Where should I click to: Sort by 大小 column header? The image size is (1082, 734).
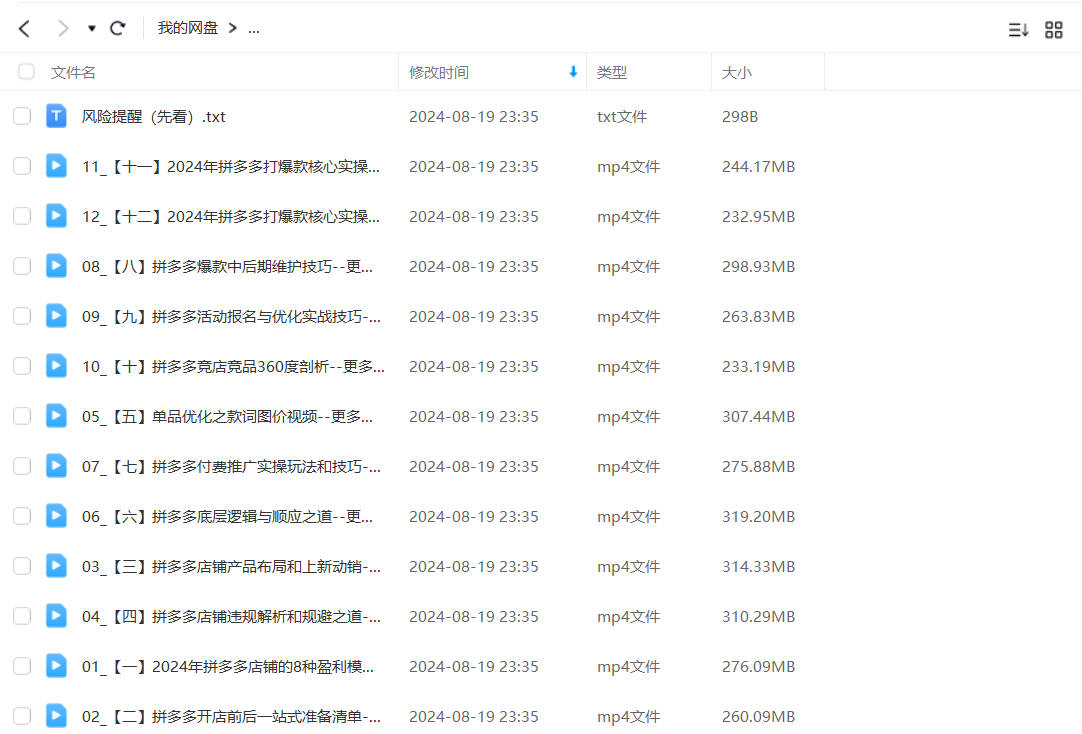(x=736, y=72)
